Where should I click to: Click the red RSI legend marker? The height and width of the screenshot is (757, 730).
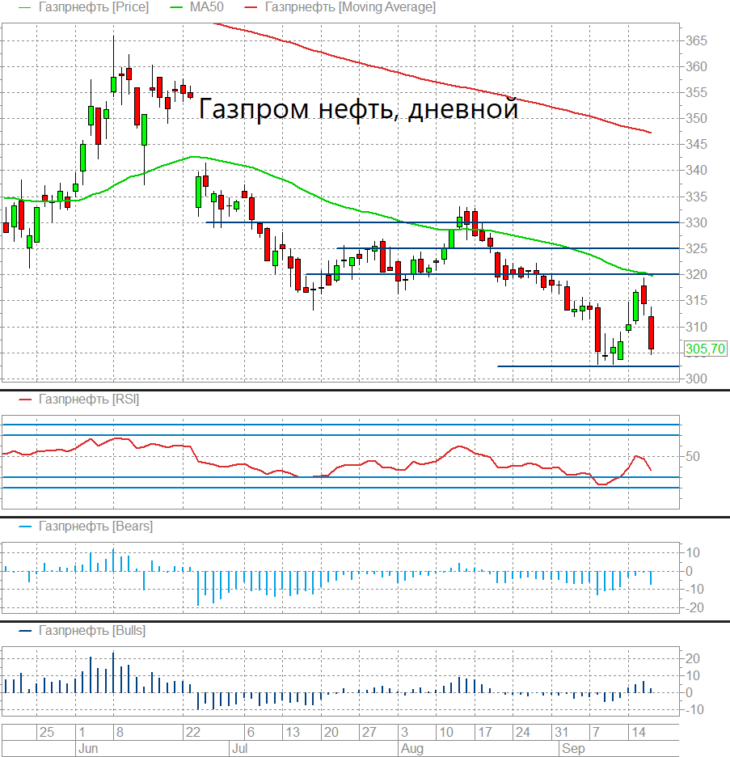coord(25,400)
